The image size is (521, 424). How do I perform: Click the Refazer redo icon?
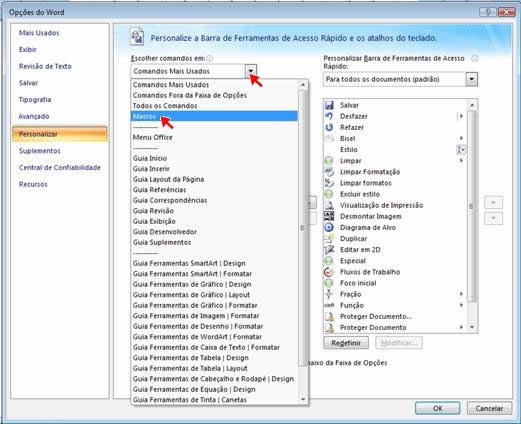[x=329, y=127]
